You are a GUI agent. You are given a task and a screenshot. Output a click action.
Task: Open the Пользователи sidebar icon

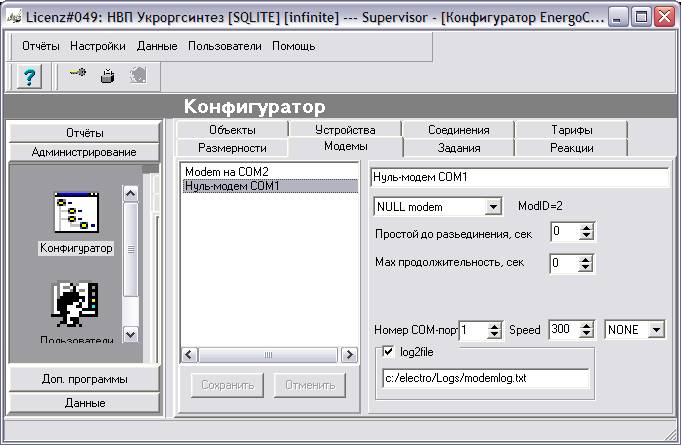(x=76, y=308)
